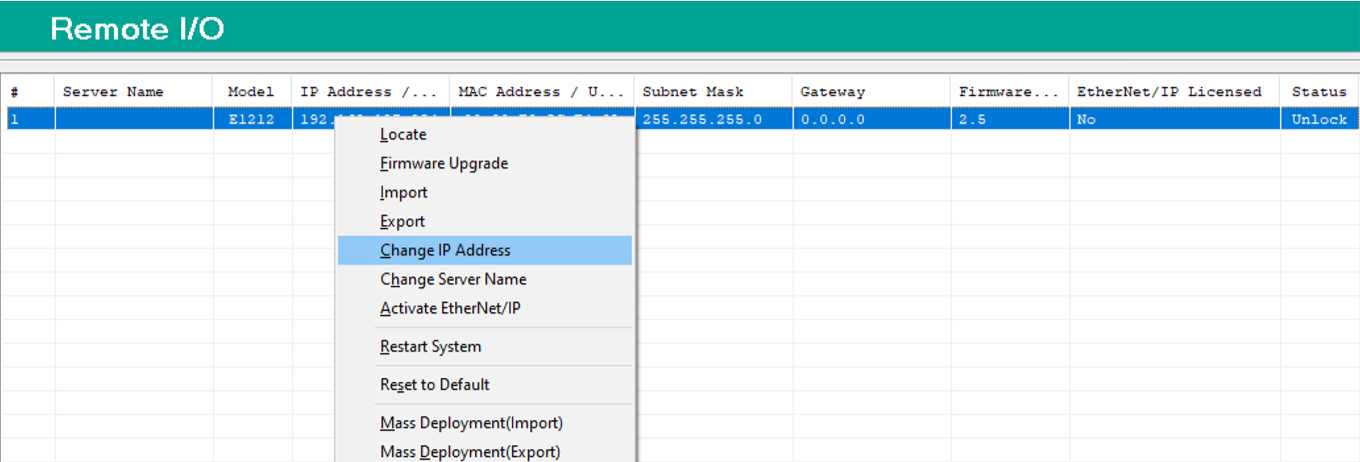Image resolution: width=1360 pixels, height=462 pixels.
Task: Sort by the Status column header
Action: [x=1319, y=91]
